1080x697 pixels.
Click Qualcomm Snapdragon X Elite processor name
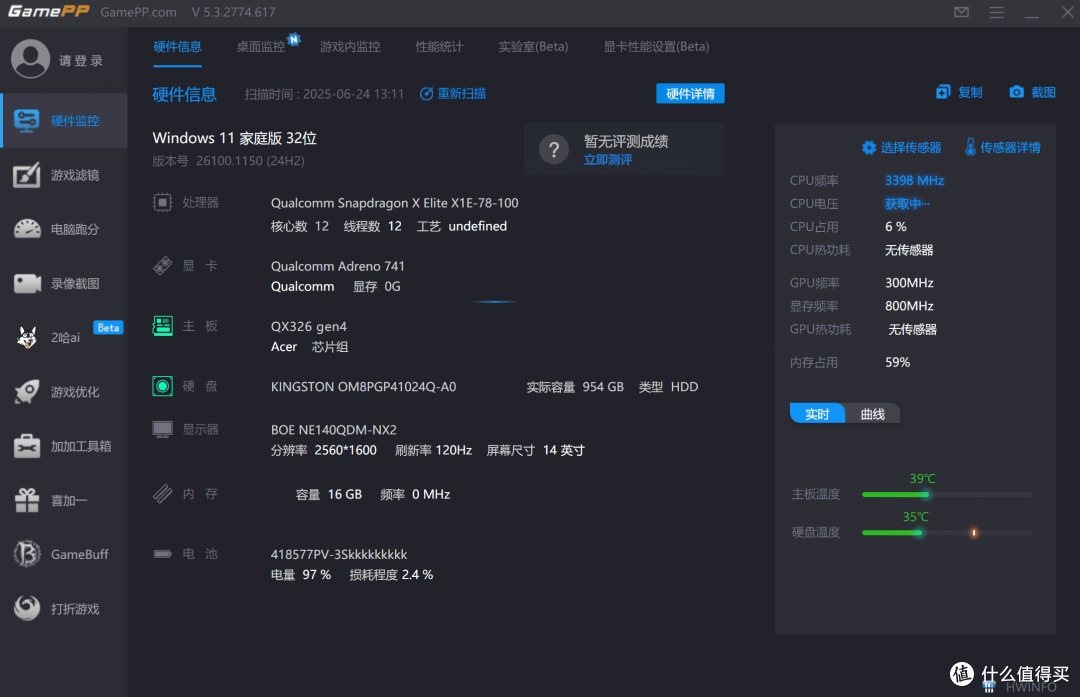[395, 203]
